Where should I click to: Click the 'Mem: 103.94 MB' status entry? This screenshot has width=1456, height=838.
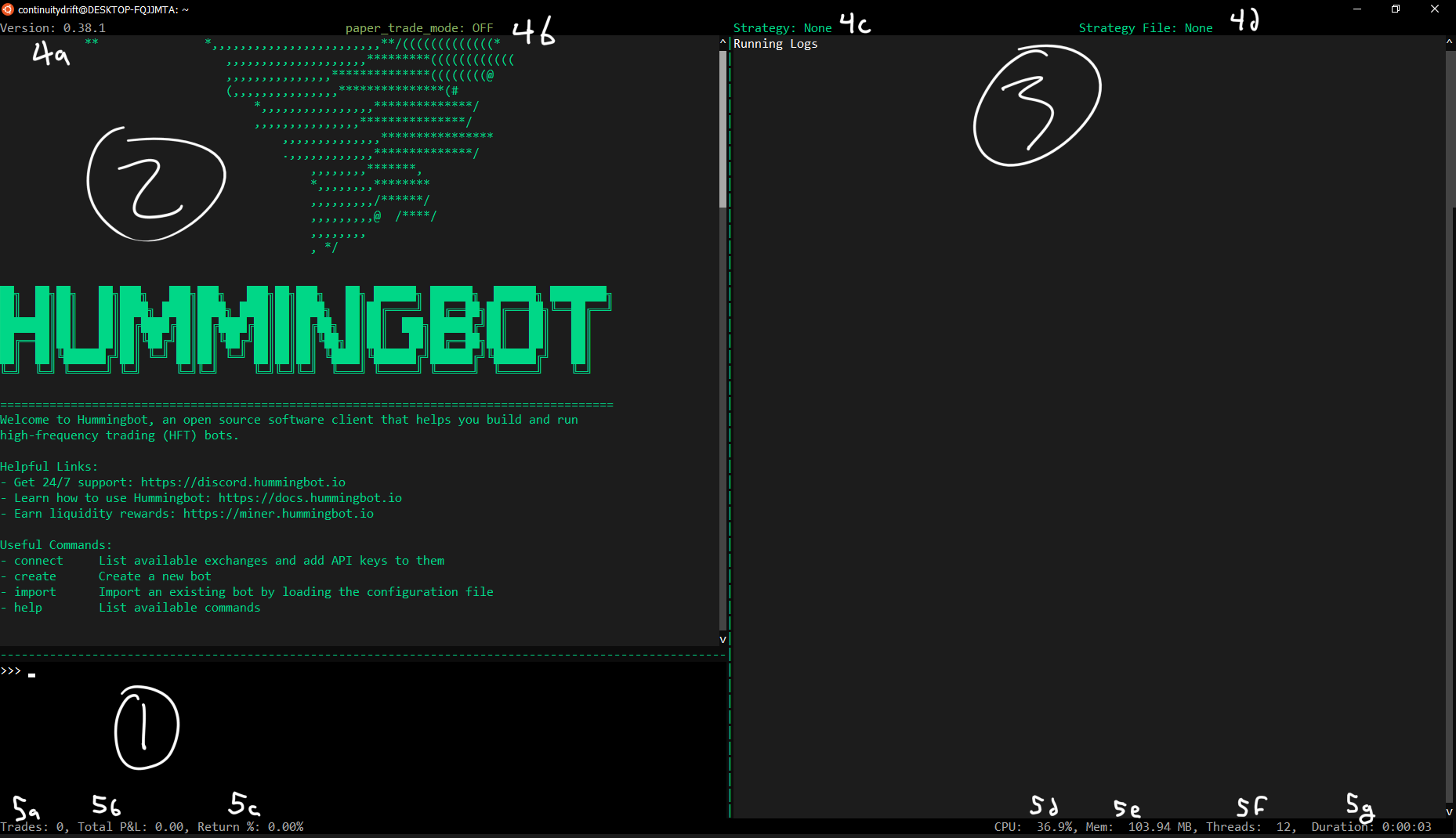[x=1140, y=827]
